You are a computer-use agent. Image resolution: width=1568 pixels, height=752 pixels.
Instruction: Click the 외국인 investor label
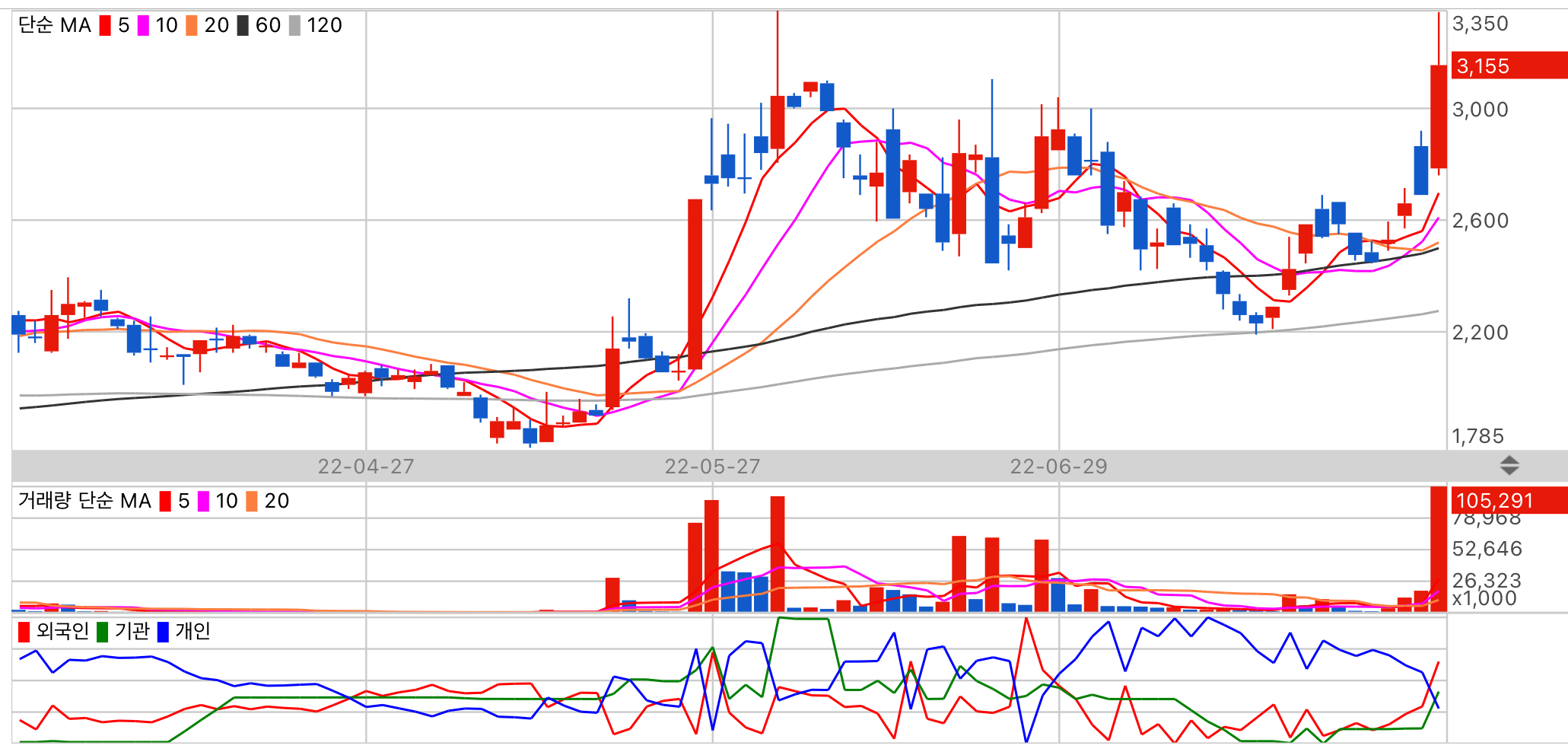(62, 631)
